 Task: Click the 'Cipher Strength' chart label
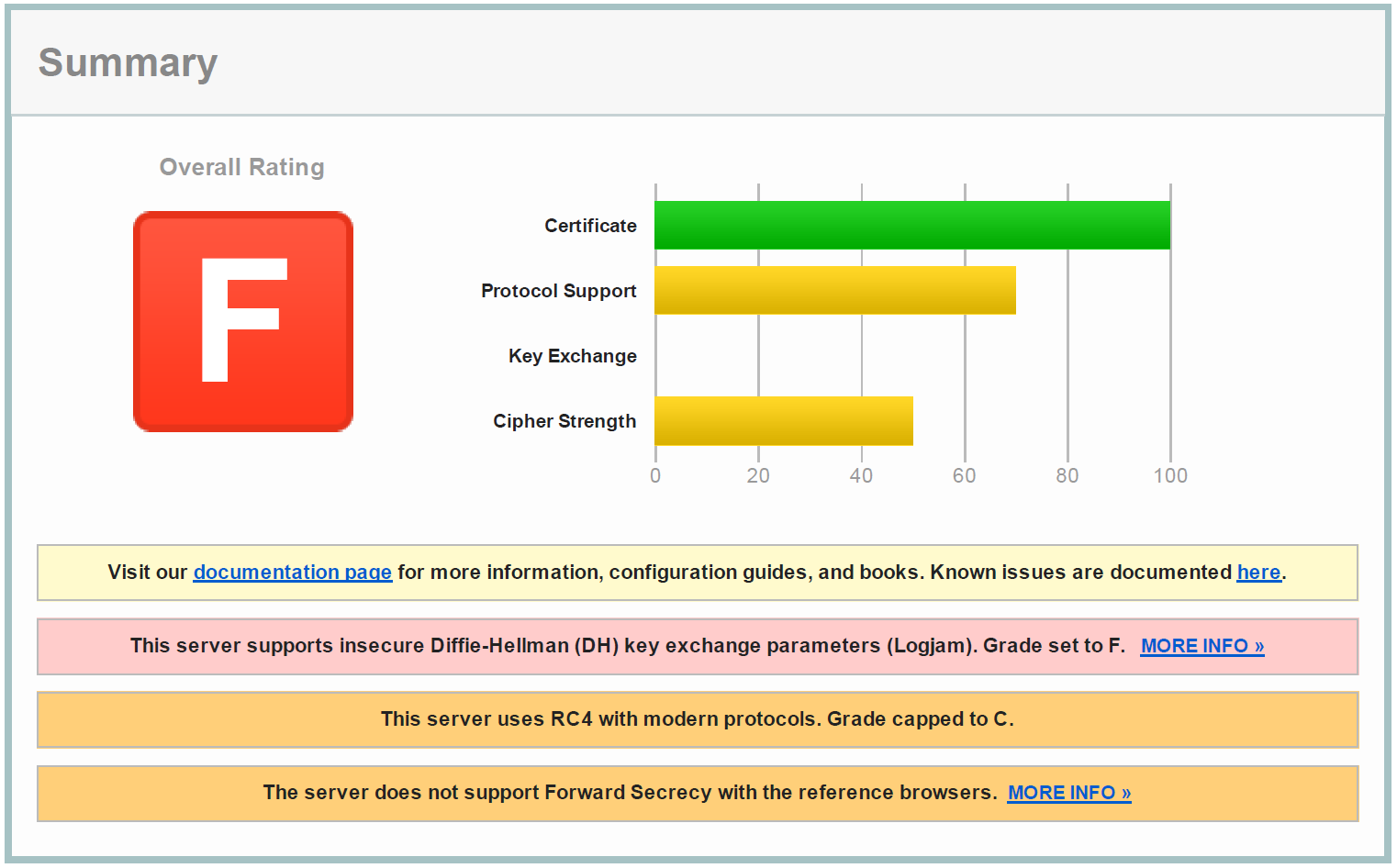coord(564,421)
